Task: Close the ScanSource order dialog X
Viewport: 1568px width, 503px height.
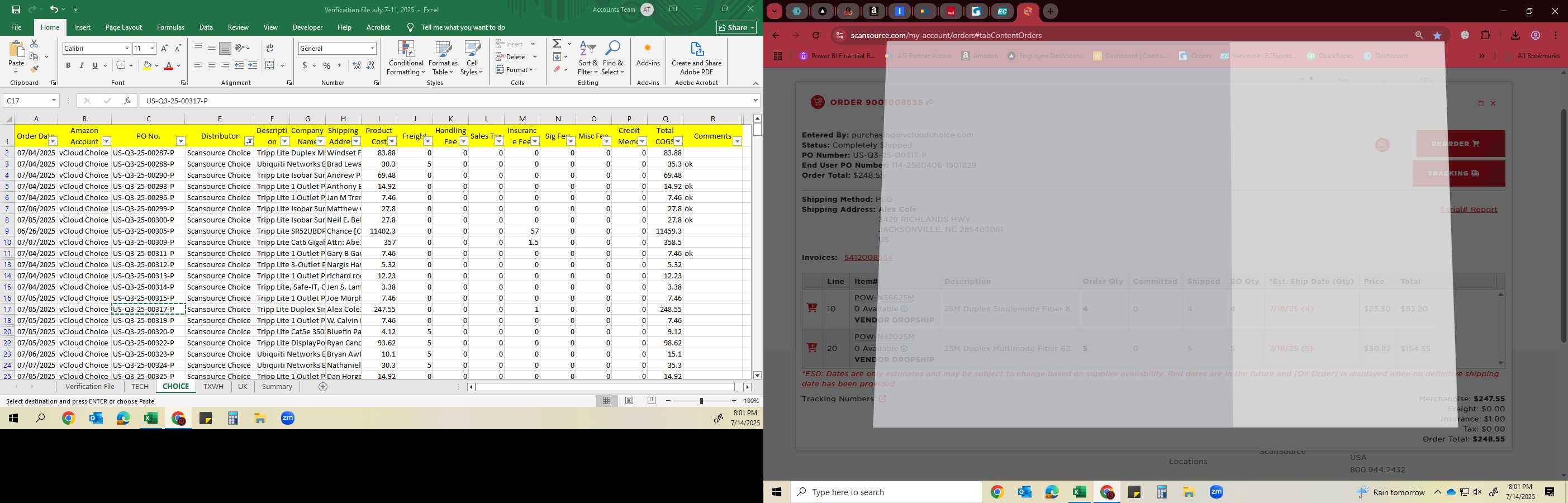Action: [x=1493, y=103]
